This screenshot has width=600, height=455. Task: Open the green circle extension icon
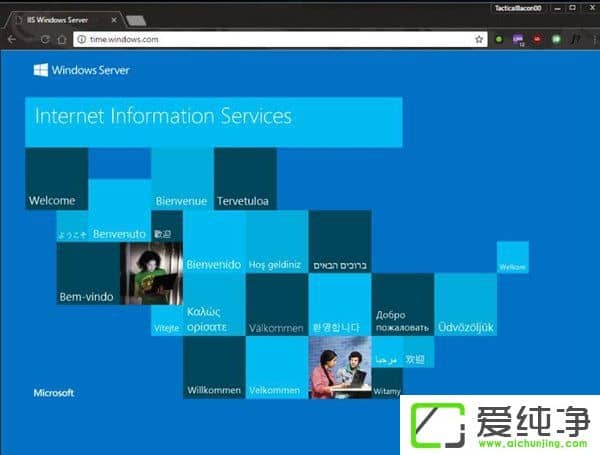pos(499,39)
